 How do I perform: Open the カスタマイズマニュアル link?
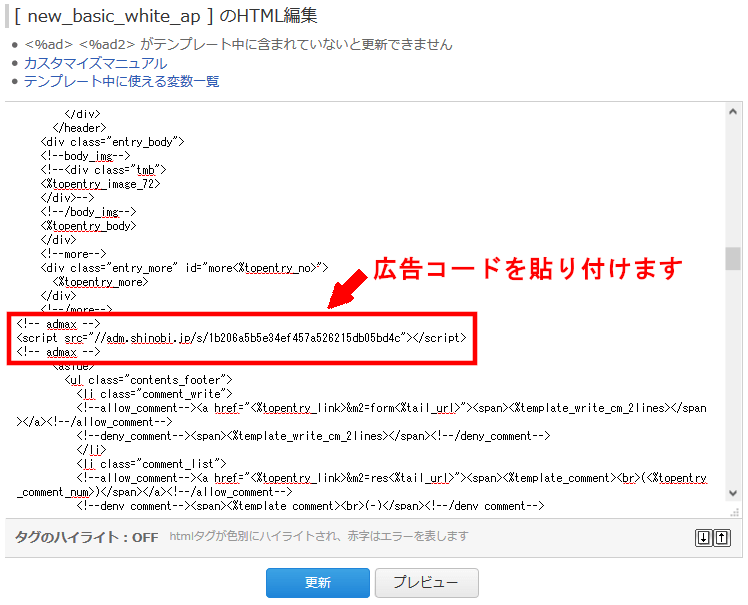tap(95, 63)
